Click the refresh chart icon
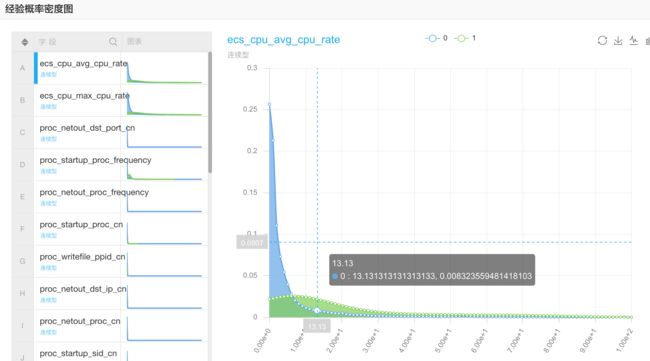Image resolution: width=650 pixels, height=361 pixels. coord(602,40)
